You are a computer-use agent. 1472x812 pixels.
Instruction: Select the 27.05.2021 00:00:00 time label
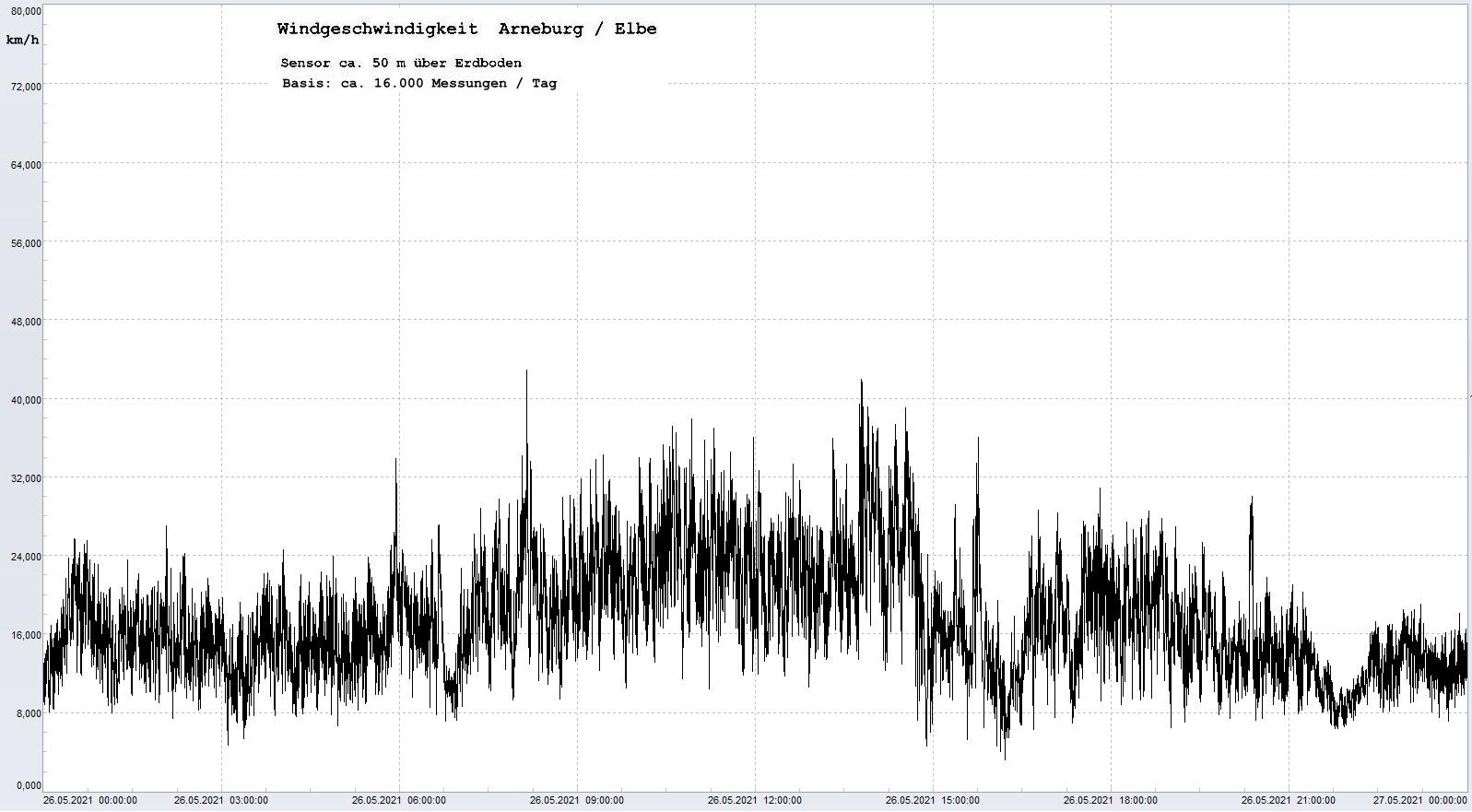coord(1419,801)
